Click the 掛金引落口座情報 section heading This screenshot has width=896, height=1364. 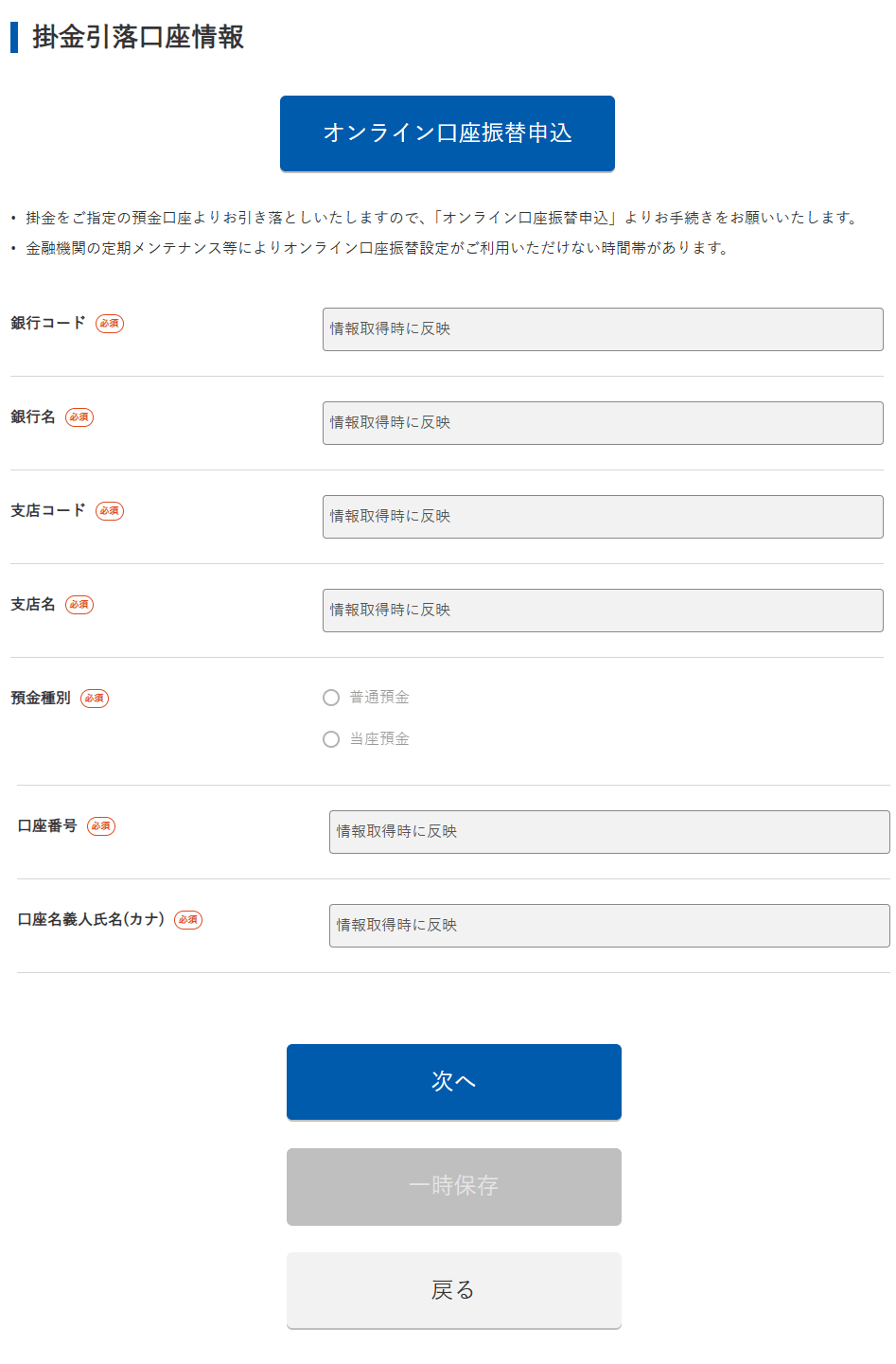(x=138, y=37)
